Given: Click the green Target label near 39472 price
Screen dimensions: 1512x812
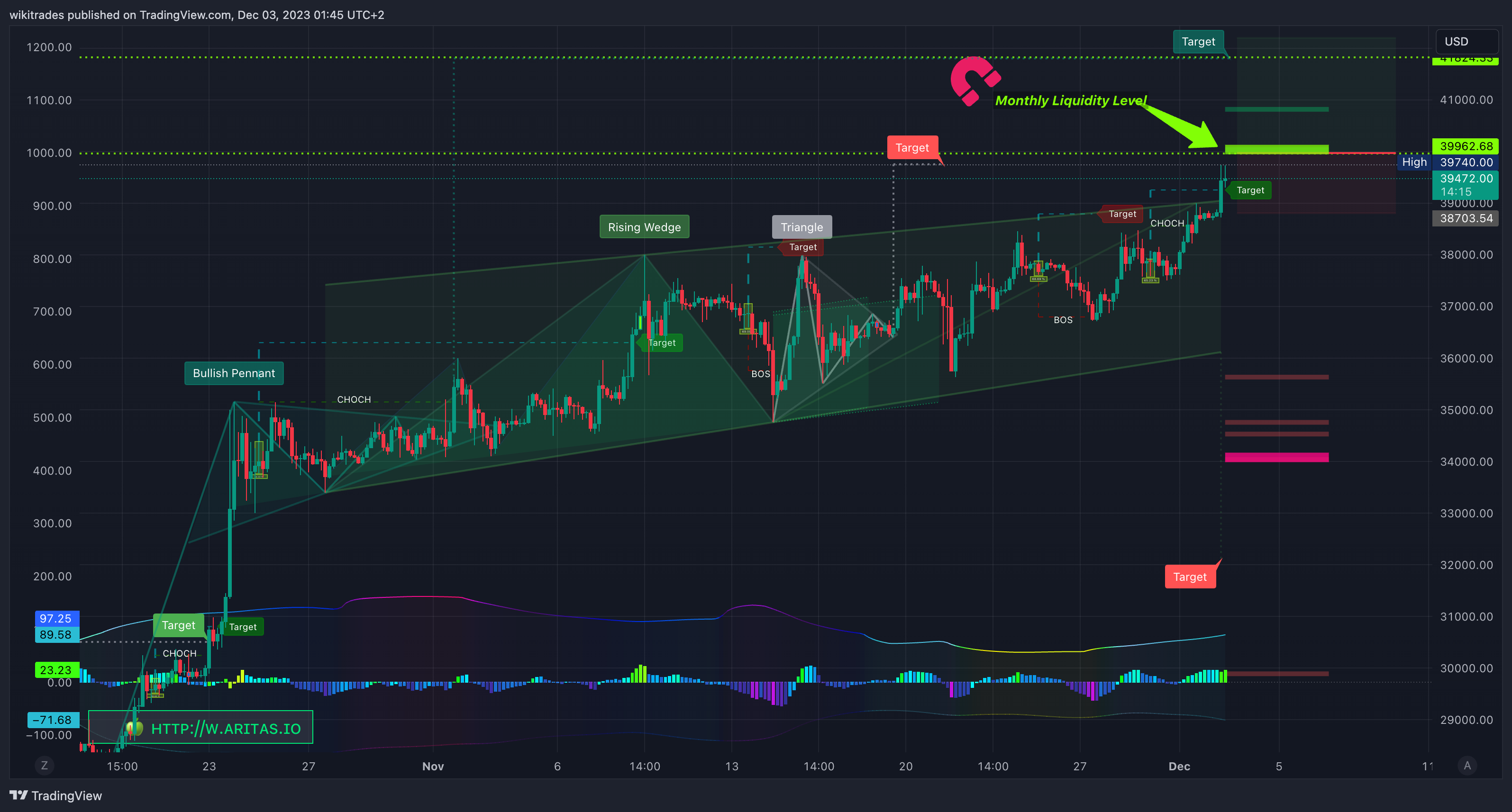Looking at the screenshot, I should [1250, 190].
